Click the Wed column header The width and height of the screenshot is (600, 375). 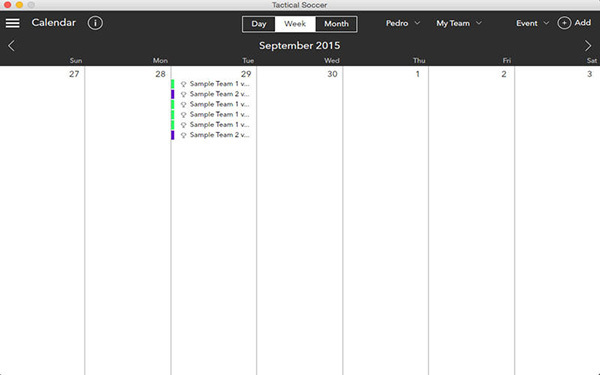[332, 60]
